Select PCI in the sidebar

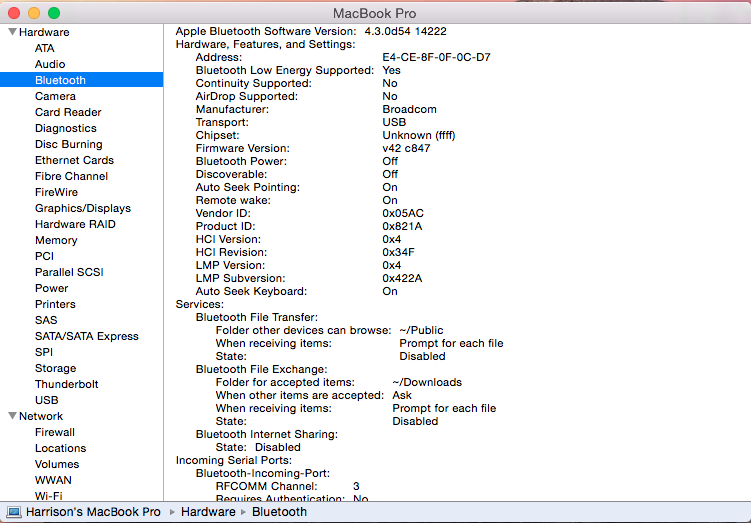click(x=44, y=256)
